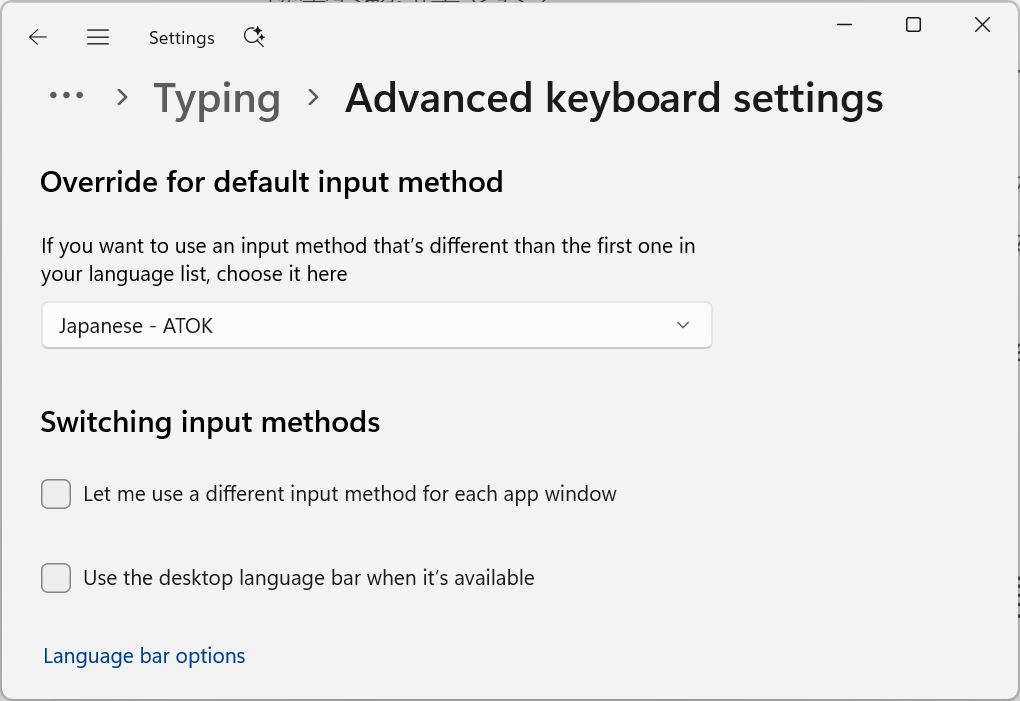The height and width of the screenshot is (701, 1020).
Task: Click the search icon beside Settings title
Action: click(x=254, y=37)
